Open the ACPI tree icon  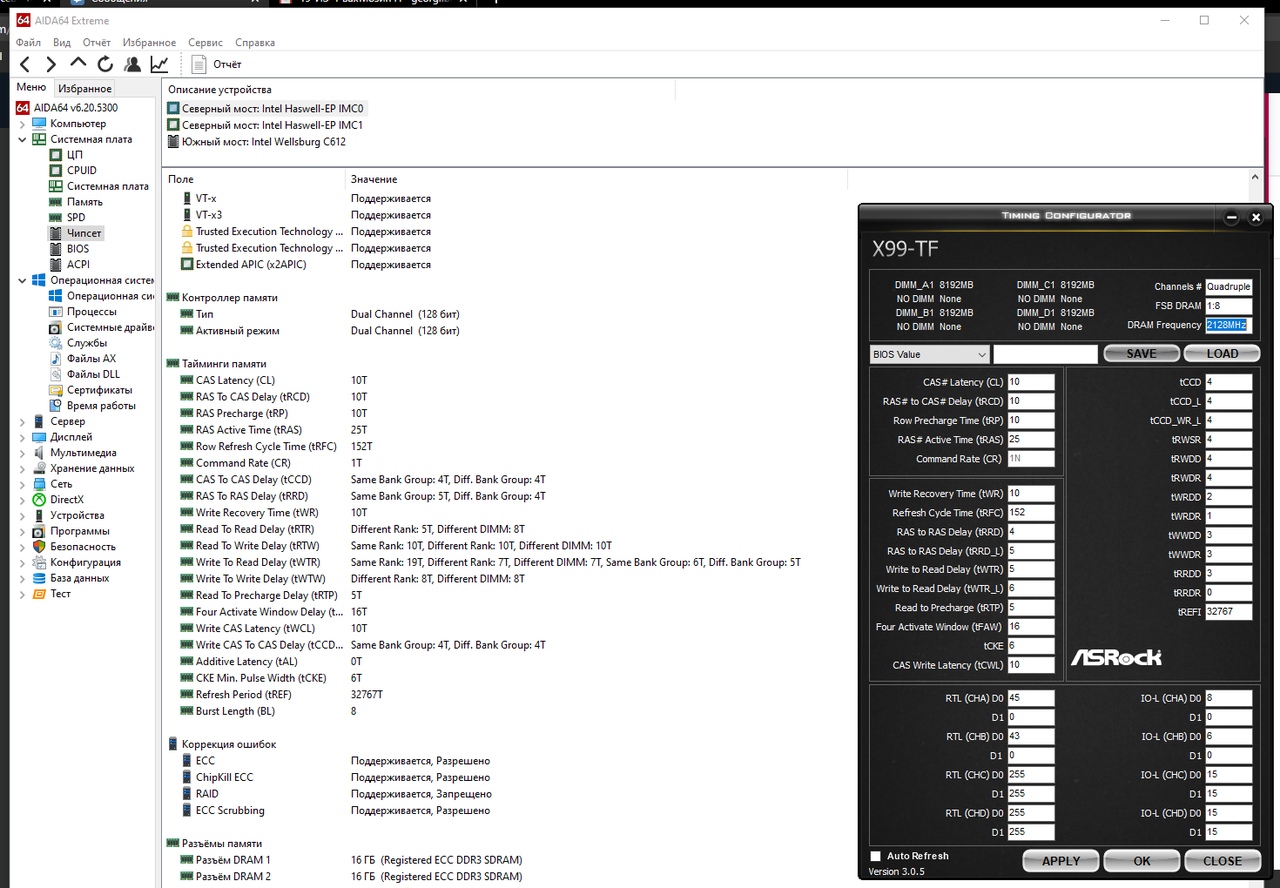point(56,264)
